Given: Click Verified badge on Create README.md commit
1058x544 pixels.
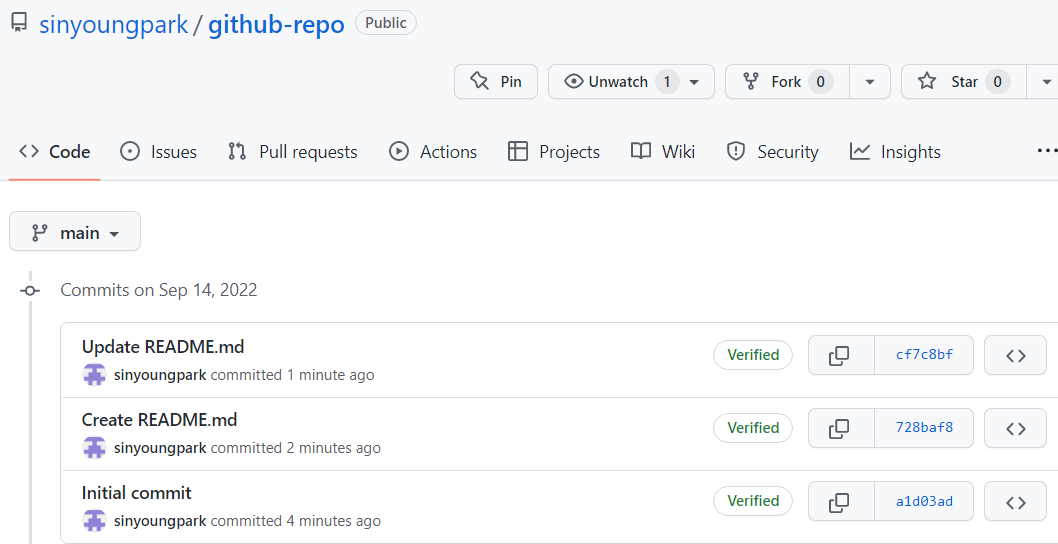Looking at the screenshot, I should coord(753,428).
